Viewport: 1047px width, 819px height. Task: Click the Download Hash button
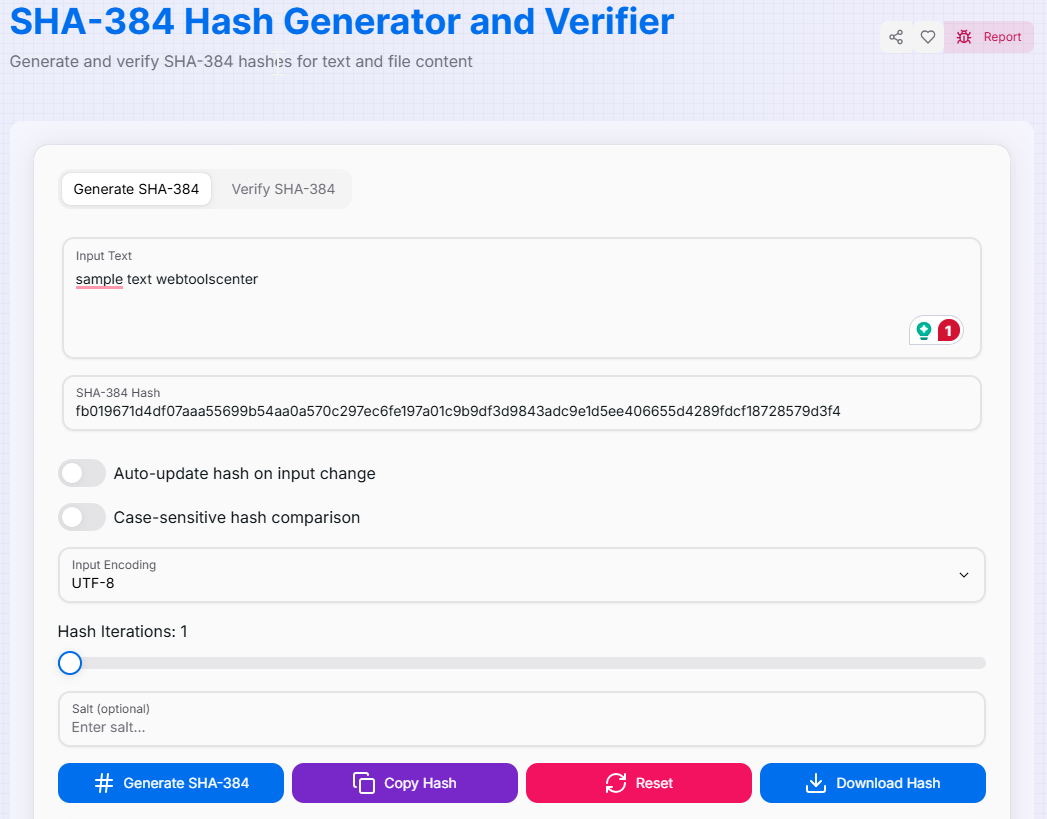pos(872,783)
